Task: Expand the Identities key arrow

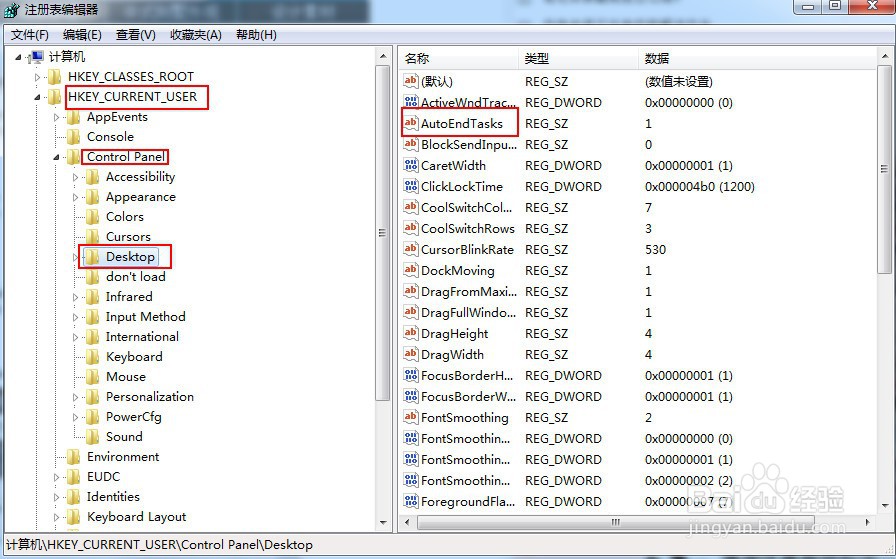Action: pos(56,497)
